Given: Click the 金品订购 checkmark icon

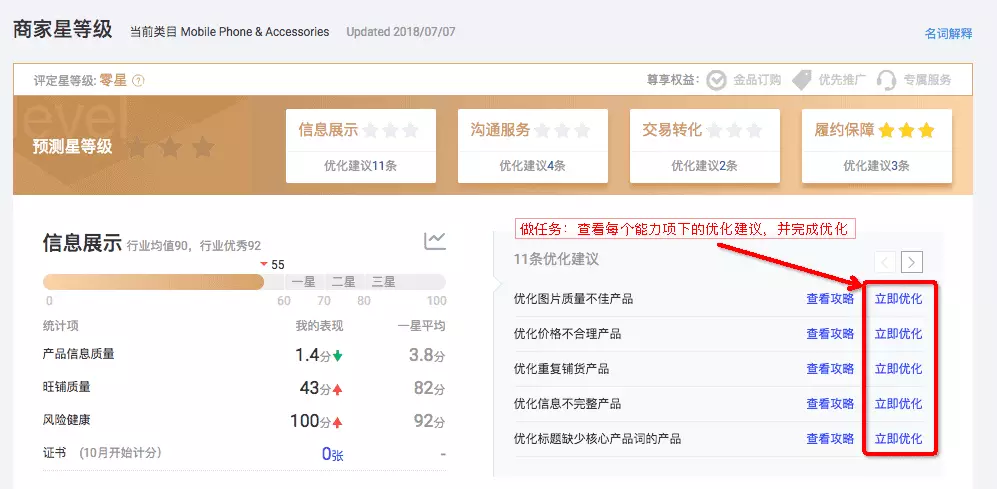Looking at the screenshot, I should pyautogui.click(x=716, y=80).
